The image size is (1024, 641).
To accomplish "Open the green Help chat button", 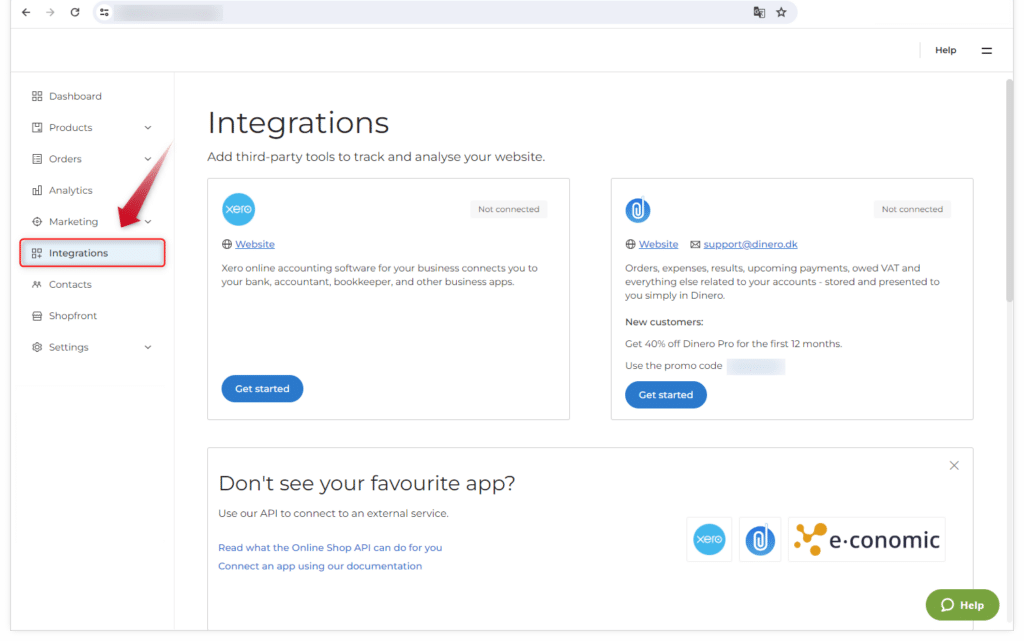I will click(962, 605).
